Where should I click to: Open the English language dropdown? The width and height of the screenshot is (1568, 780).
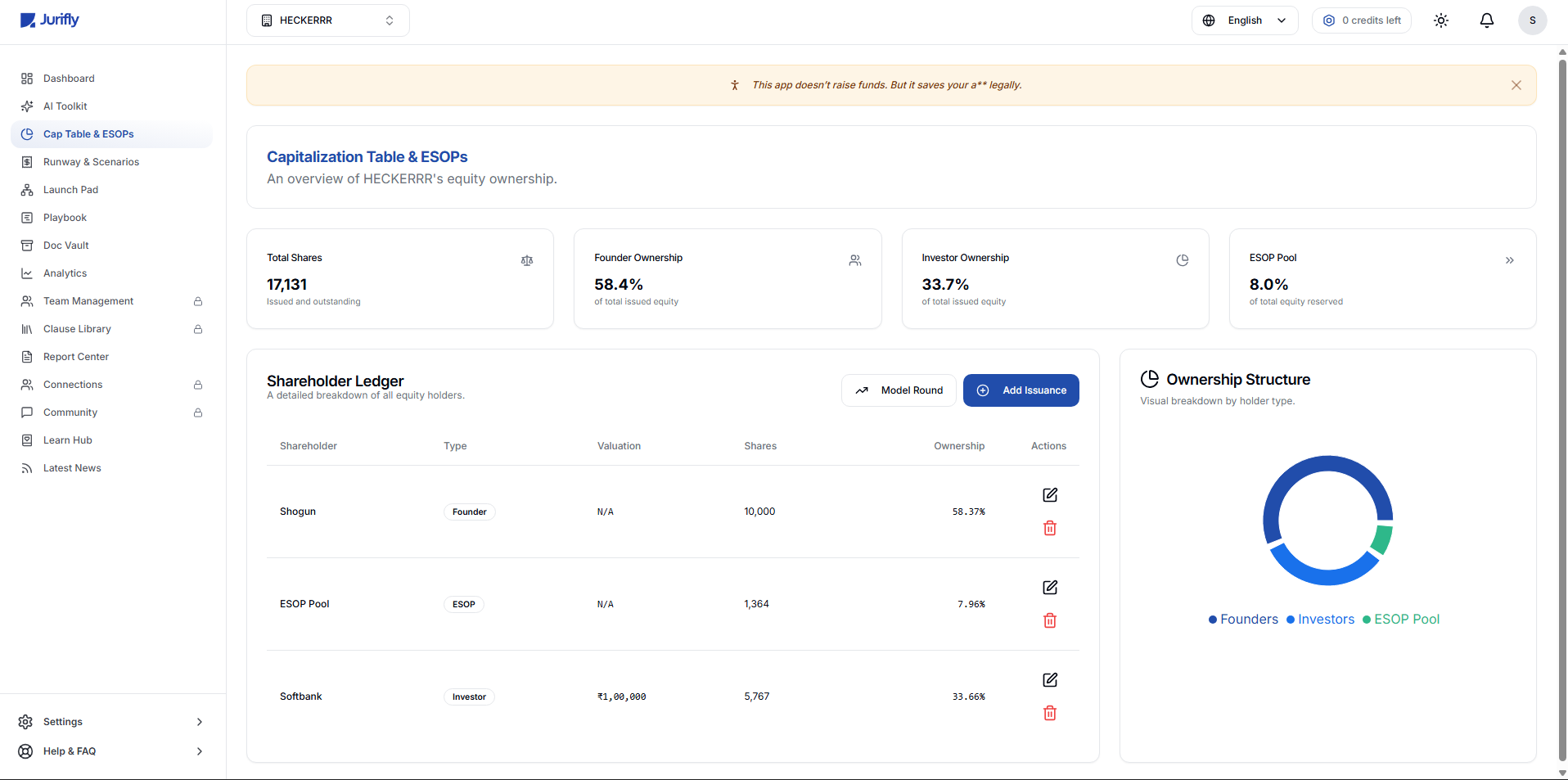tap(1244, 20)
